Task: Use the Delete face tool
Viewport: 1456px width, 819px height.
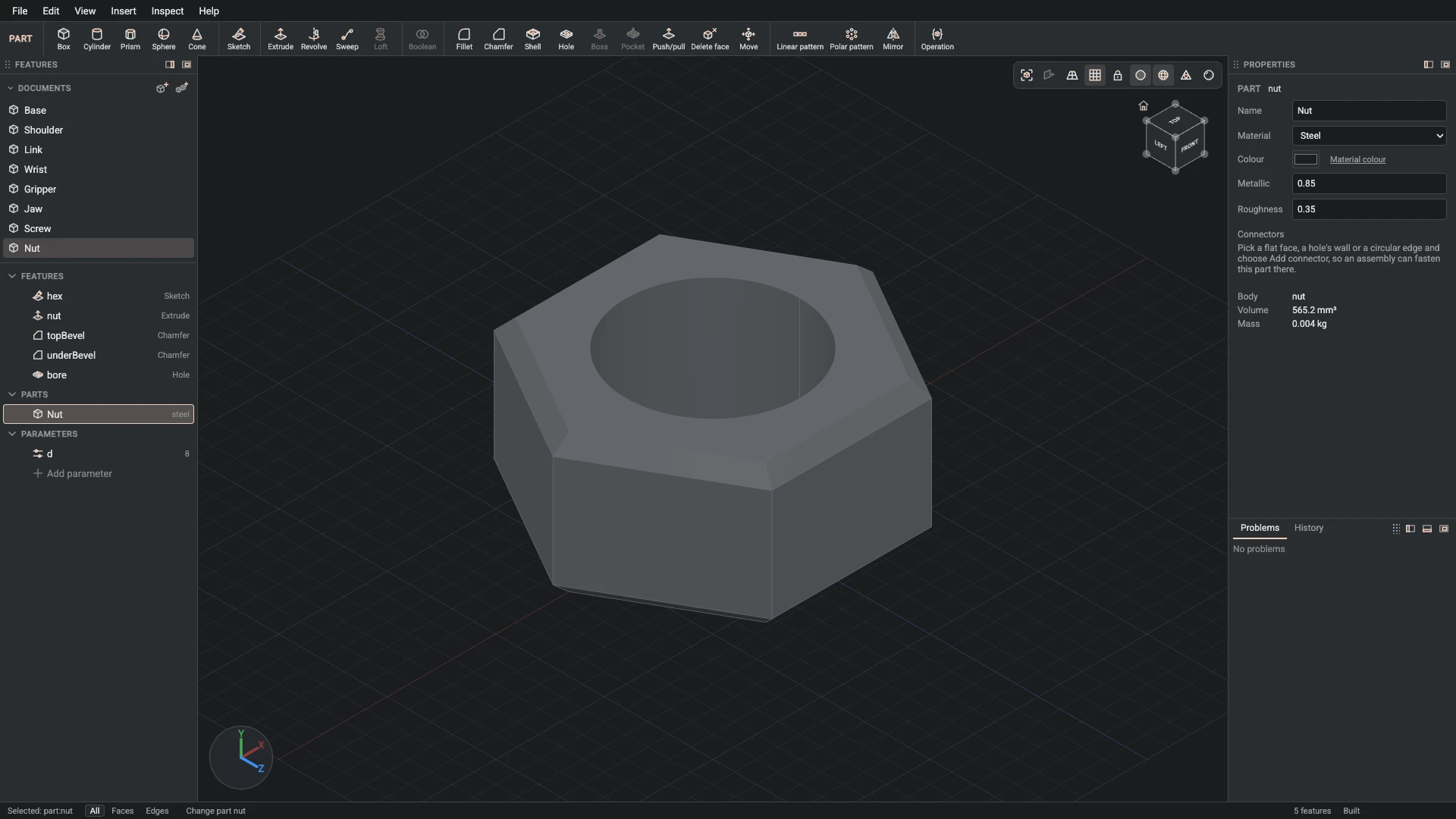Action: pos(710,39)
